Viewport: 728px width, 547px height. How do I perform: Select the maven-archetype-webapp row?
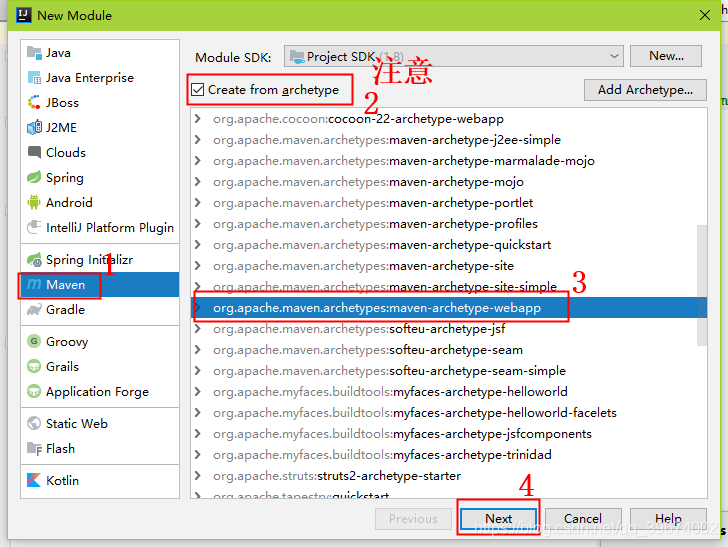coord(448,308)
